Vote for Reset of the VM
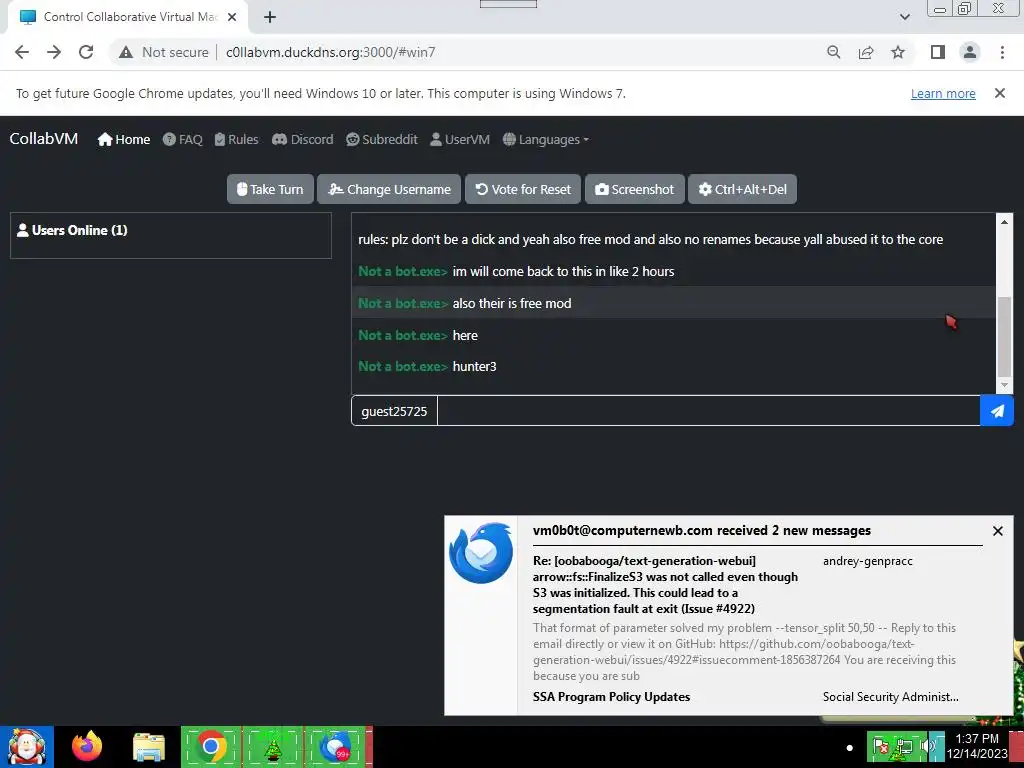 [x=523, y=189]
